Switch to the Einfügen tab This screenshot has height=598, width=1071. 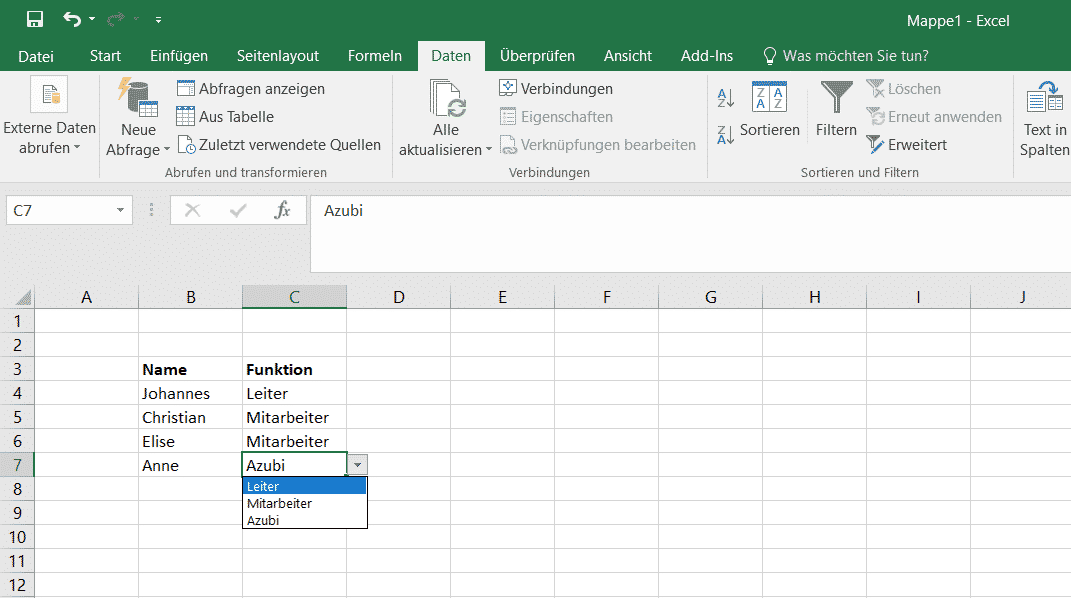coord(179,56)
